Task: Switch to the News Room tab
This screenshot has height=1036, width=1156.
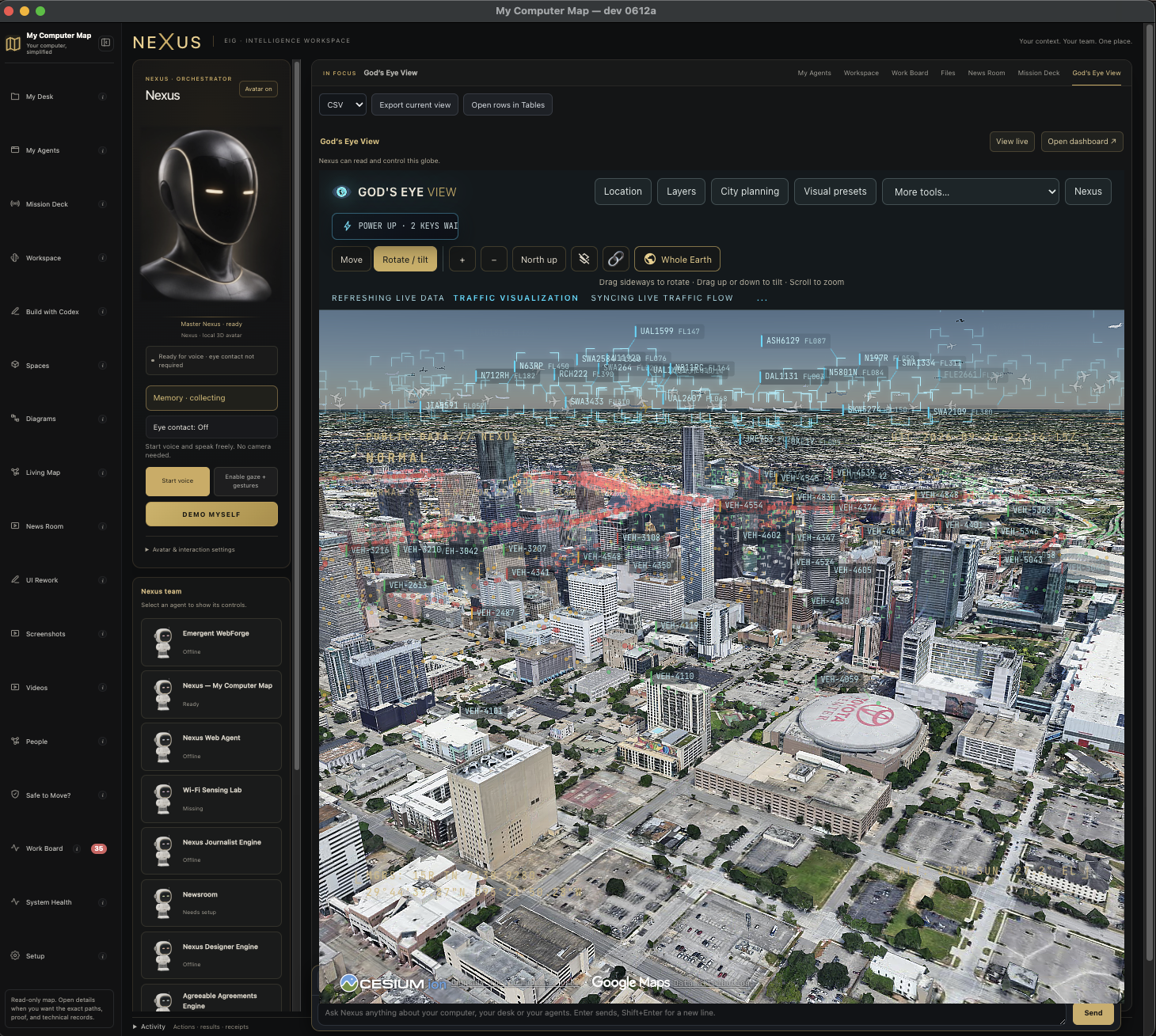Action: [x=986, y=73]
